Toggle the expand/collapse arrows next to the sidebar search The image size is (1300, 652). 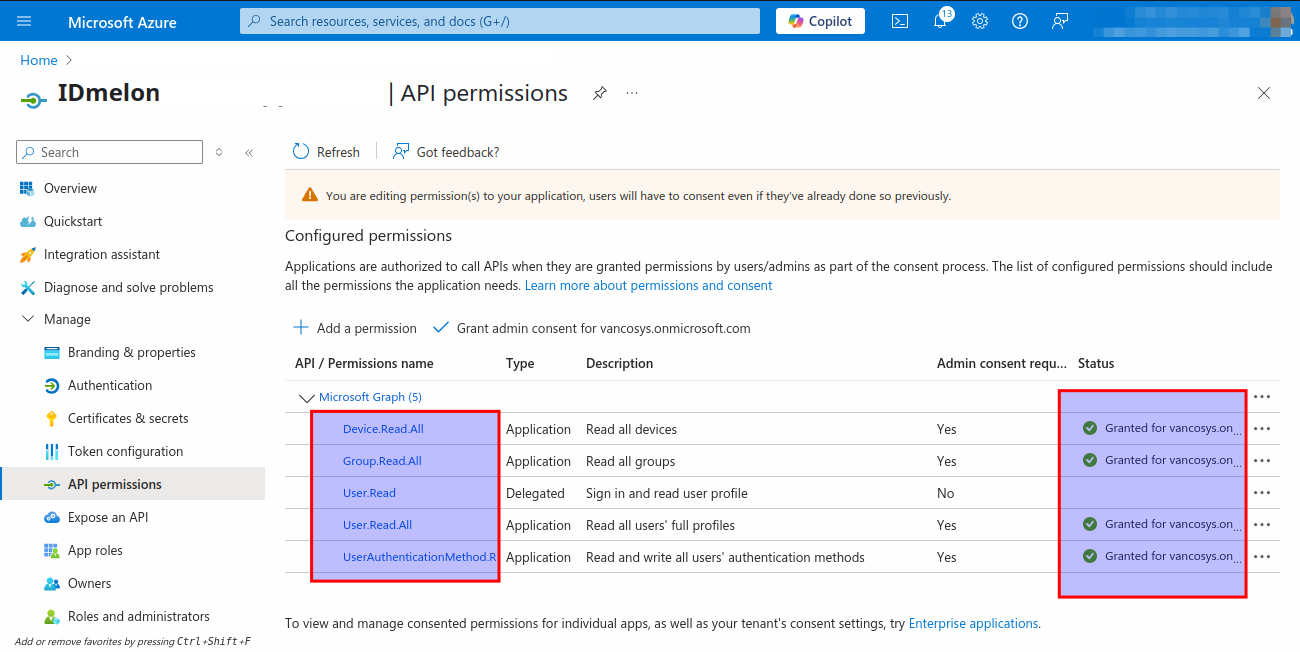coord(219,152)
